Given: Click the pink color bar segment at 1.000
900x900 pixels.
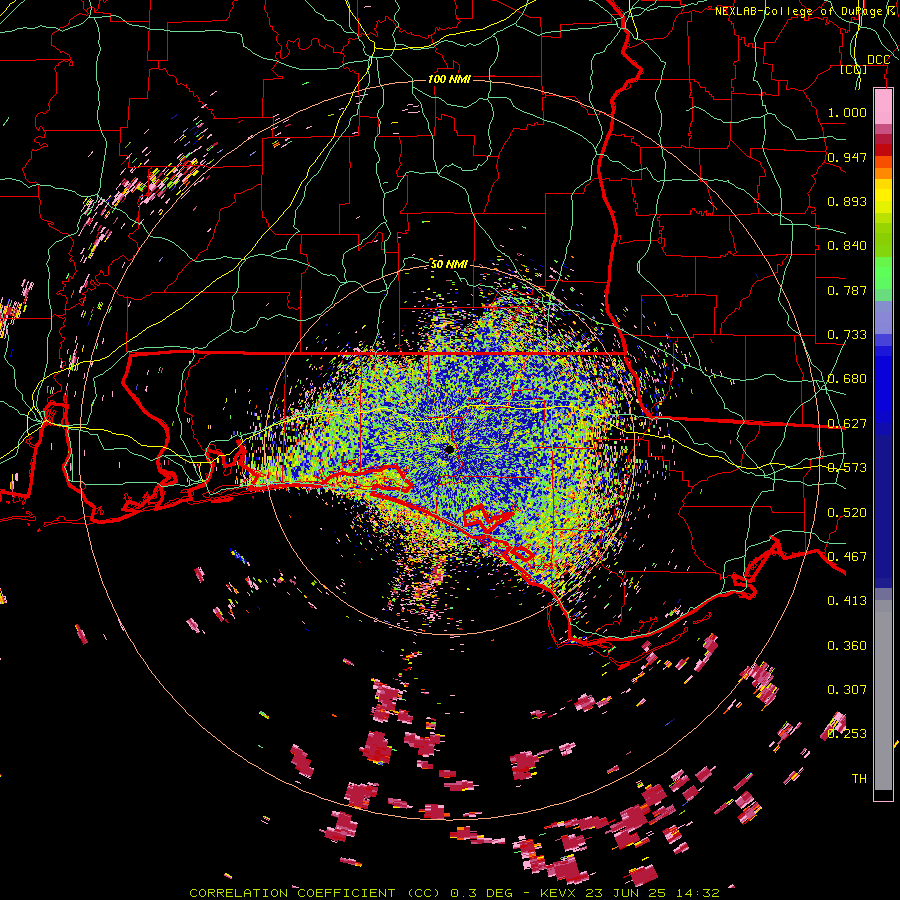Looking at the screenshot, I should pyautogui.click(x=883, y=107).
